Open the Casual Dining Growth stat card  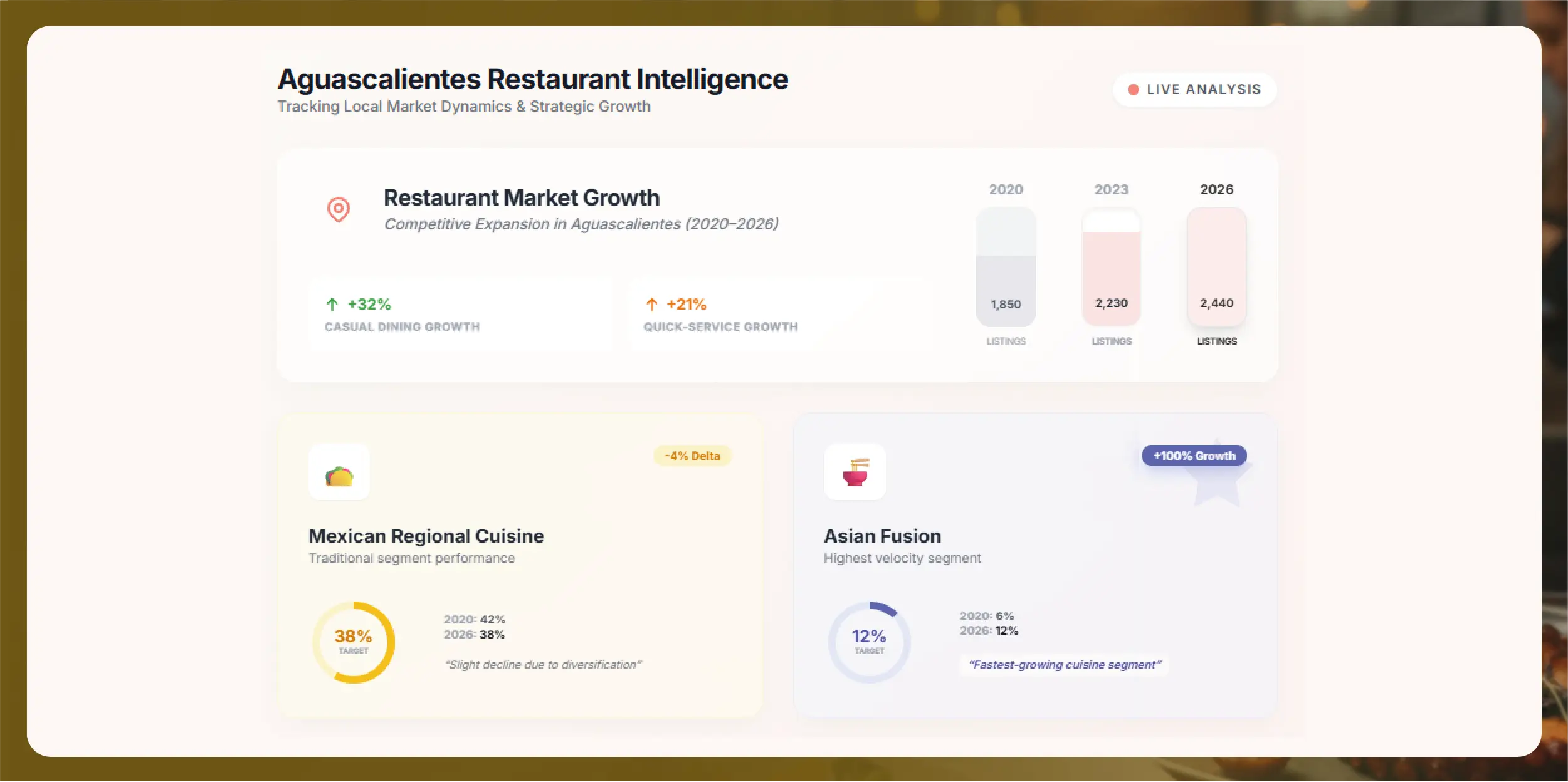pos(461,315)
